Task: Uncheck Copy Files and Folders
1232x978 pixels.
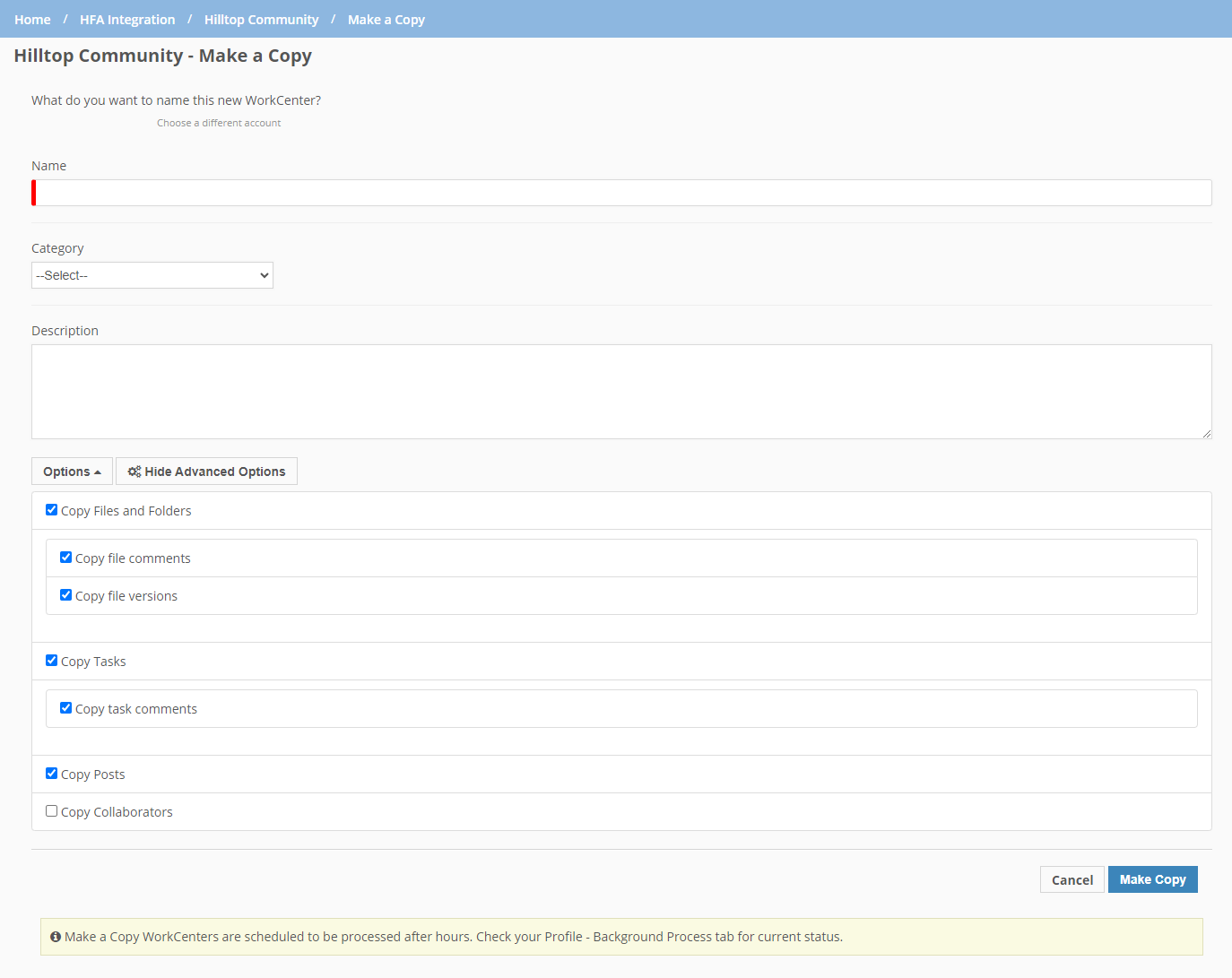Action: coord(51,510)
